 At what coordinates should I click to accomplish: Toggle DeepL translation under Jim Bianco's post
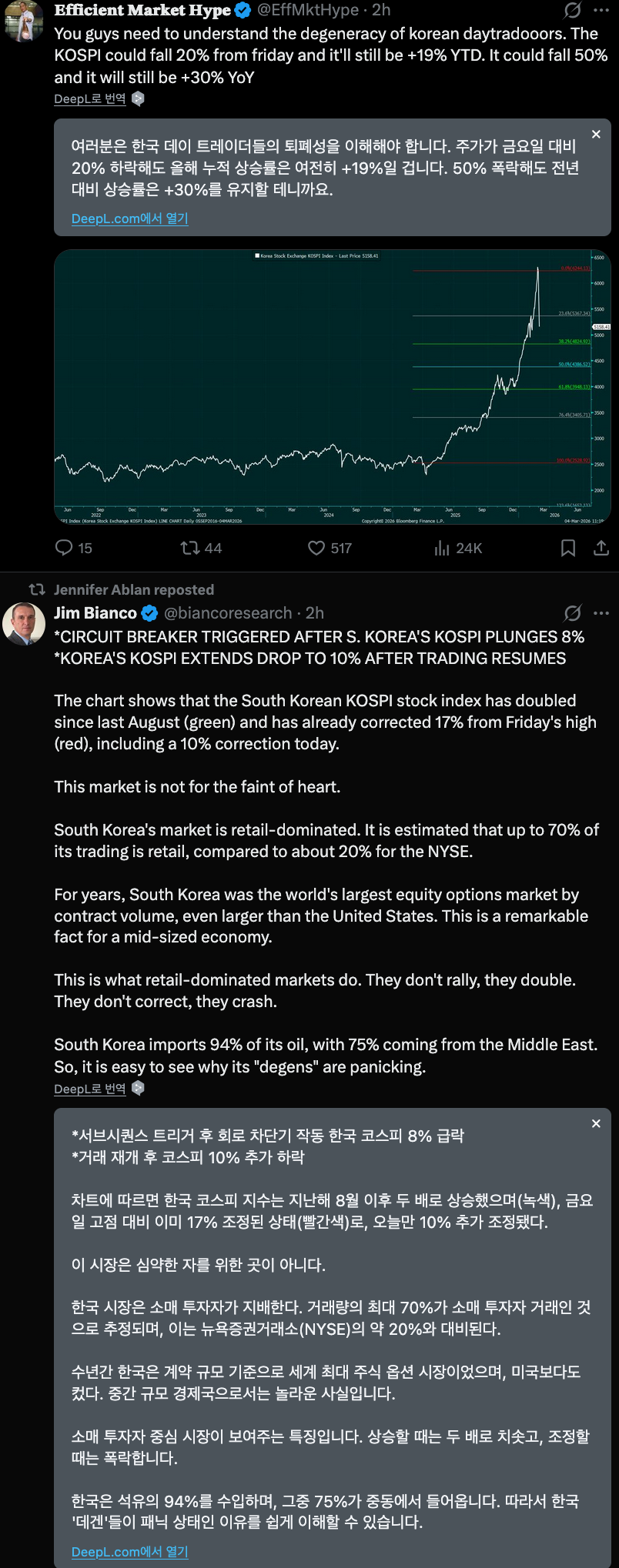90,1089
